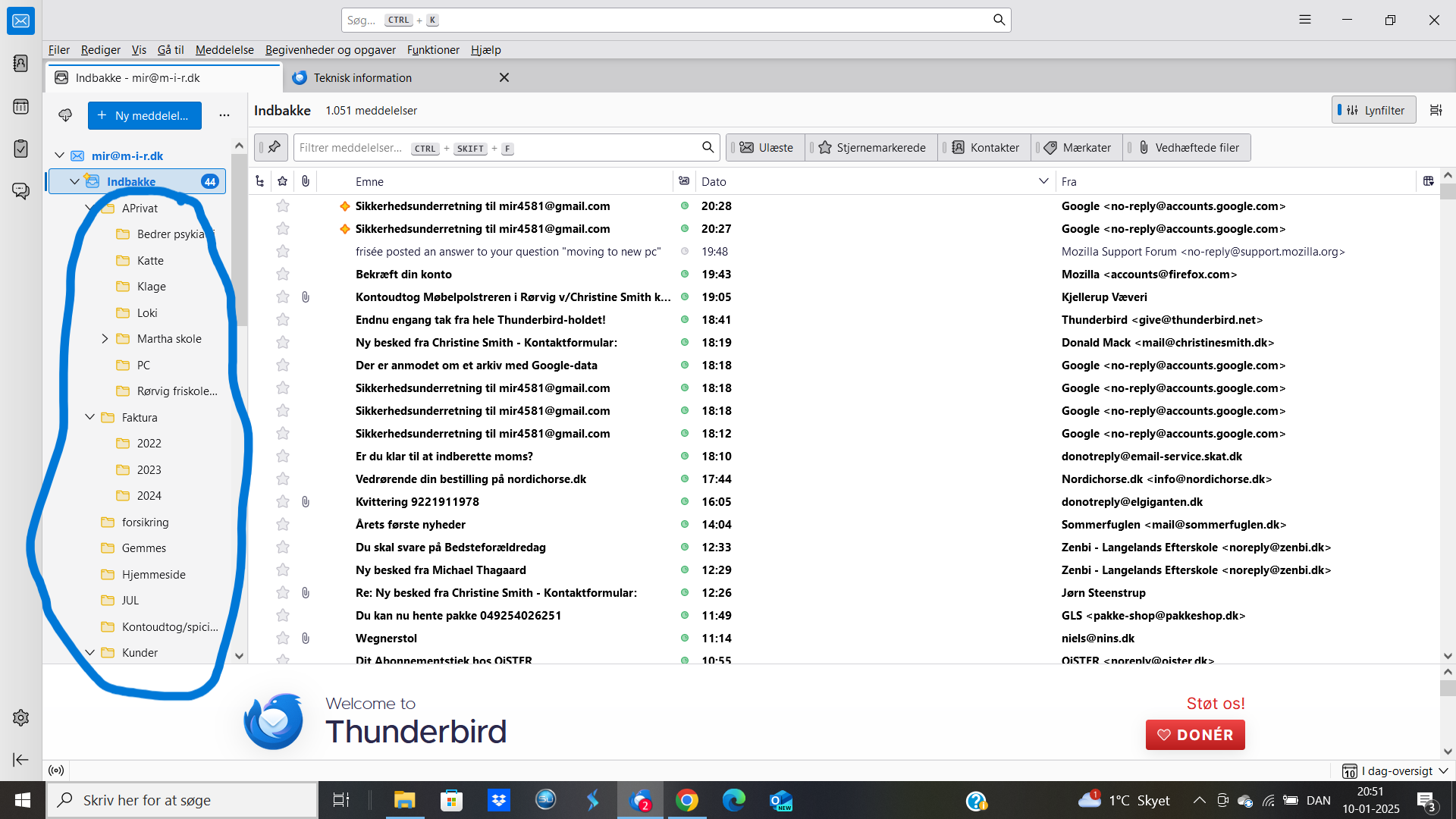Toggle the Kontakter filter
The height and width of the screenshot is (819, 1456).
pyautogui.click(x=984, y=147)
